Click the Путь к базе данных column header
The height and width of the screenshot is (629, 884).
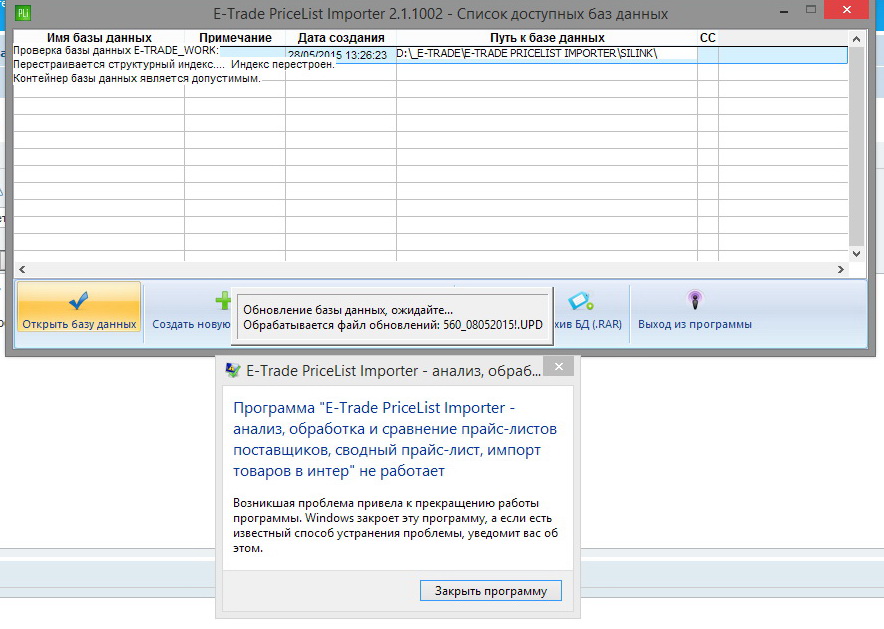[x=547, y=38]
